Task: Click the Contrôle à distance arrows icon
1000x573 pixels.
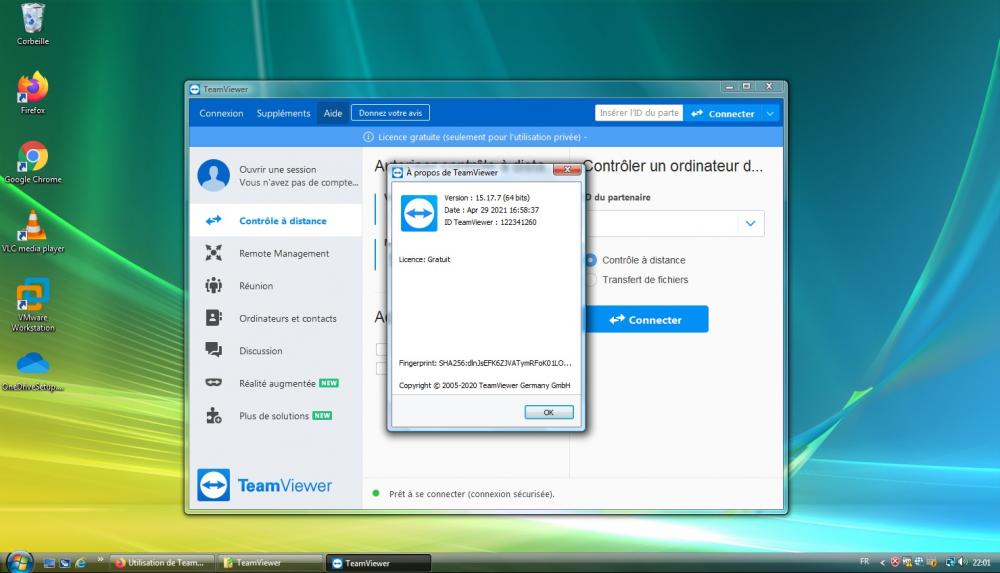Action: [x=214, y=220]
